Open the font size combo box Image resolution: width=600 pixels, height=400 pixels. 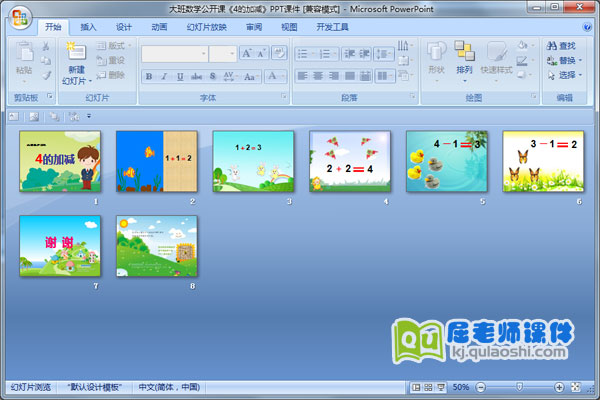223,54
